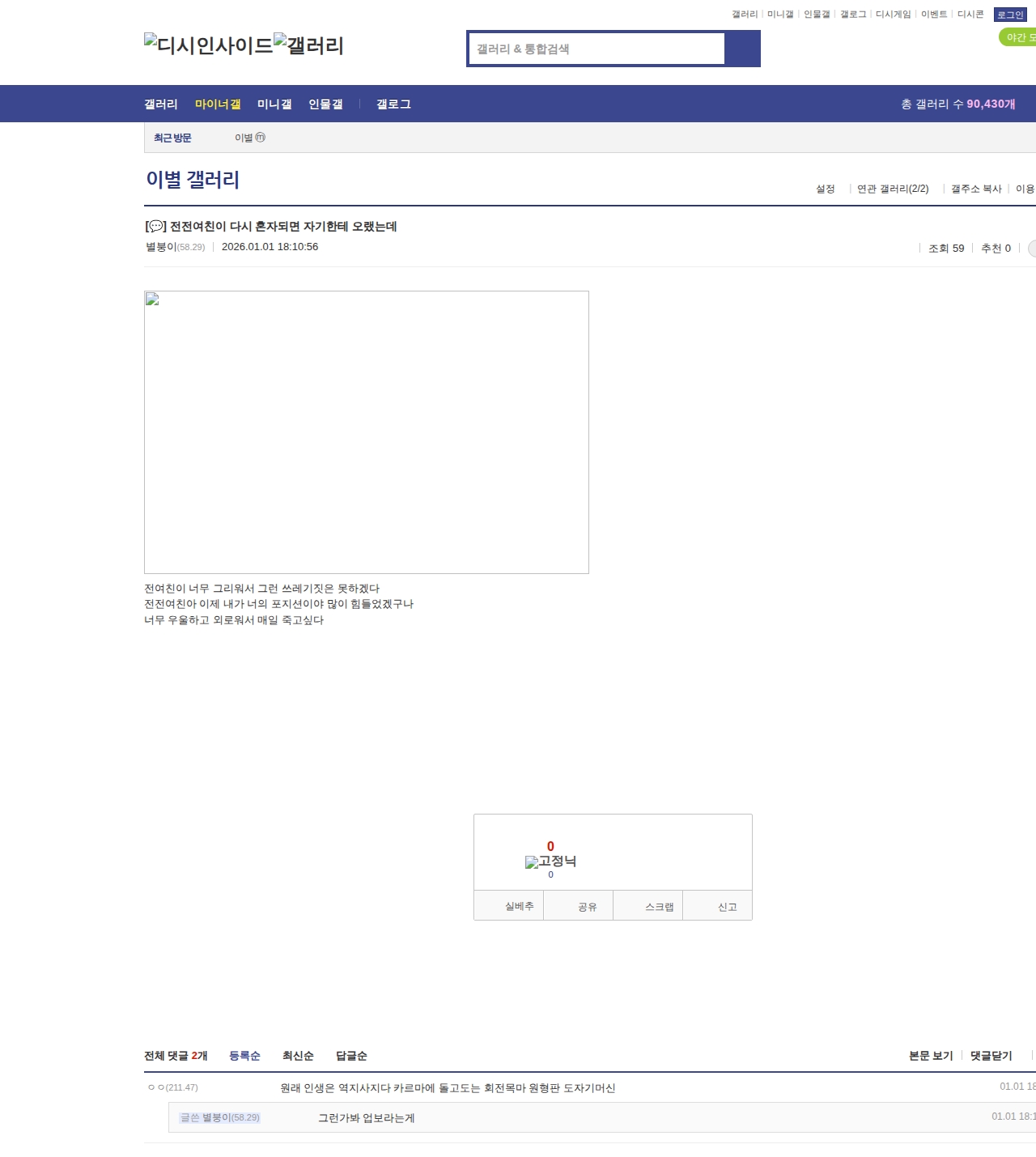Click the 고정닉 recommend icon
Screen dimensions: 1036x1157
tap(550, 861)
